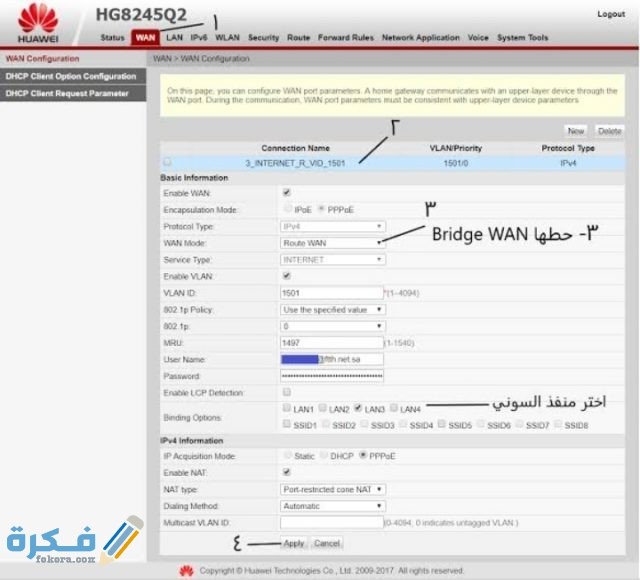Toggle the Enable WAN checkbox
Image resolution: width=640 pixels, height=580 pixels.
pos(287,192)
